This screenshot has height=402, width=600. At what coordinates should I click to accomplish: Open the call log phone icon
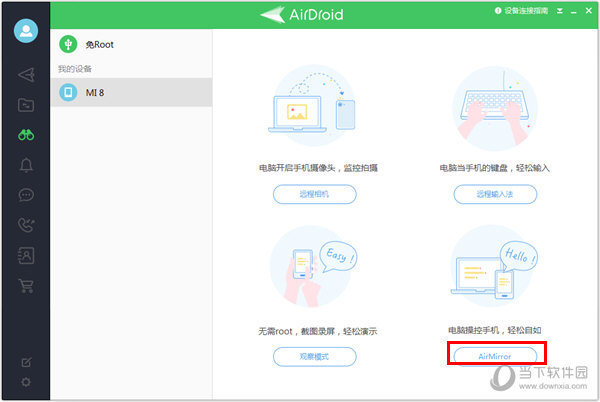pos(26,225)
